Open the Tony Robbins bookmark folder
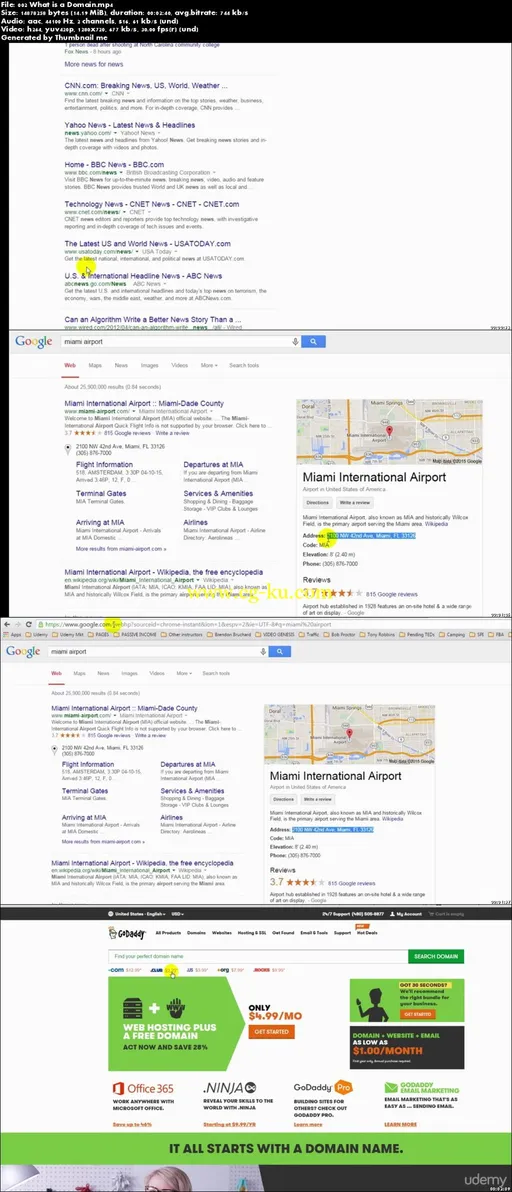 pyautogui.click(x=376, y=633)
